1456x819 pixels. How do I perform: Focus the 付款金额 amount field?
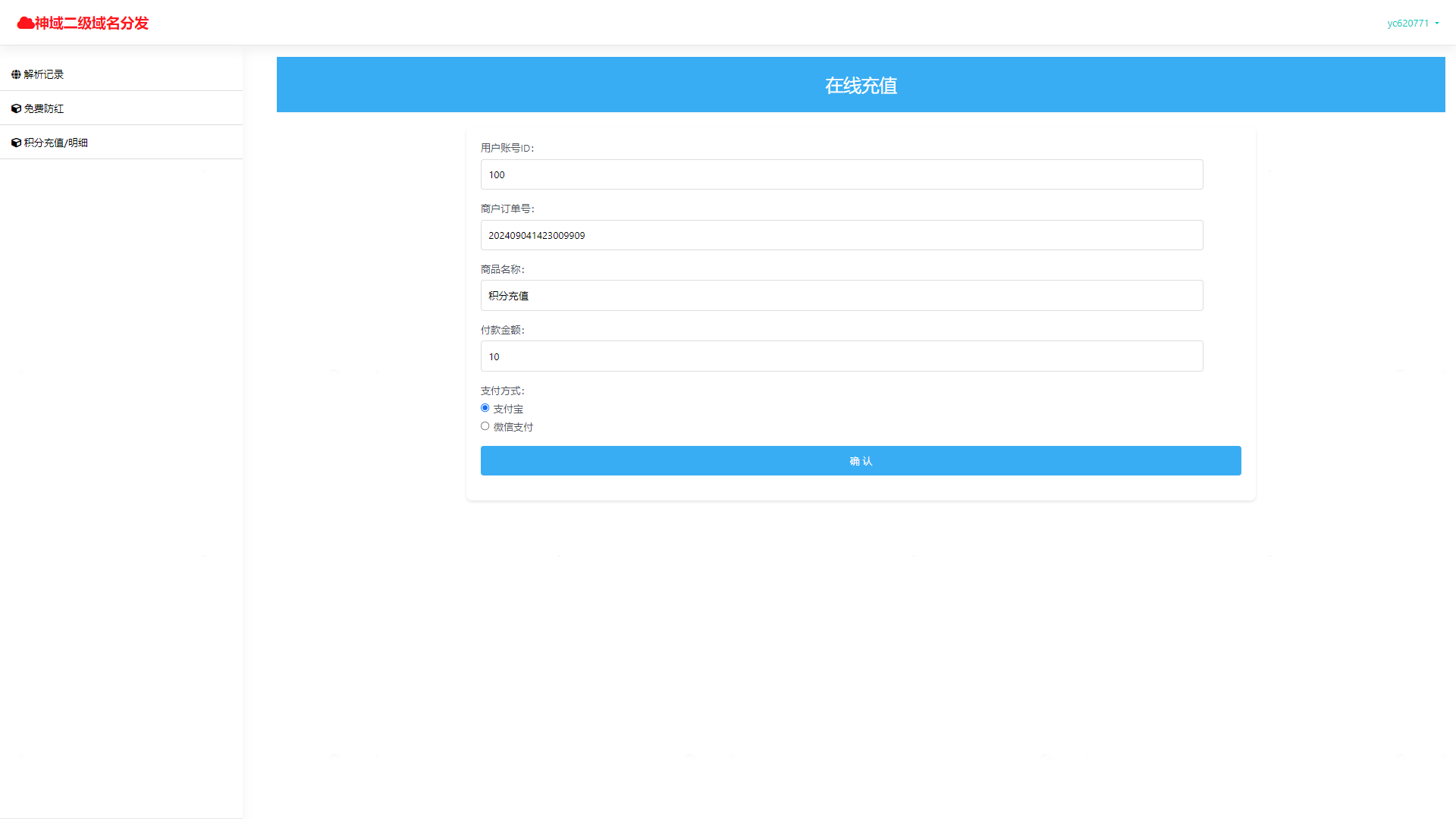[x=842, y=356]
